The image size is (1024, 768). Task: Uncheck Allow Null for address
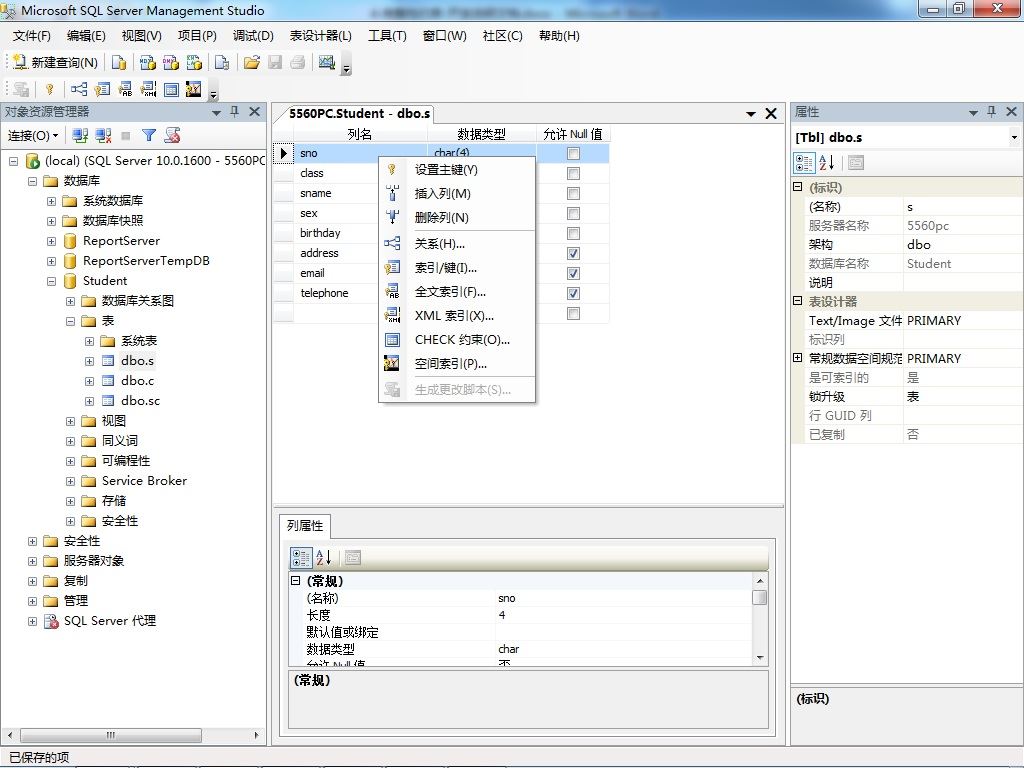573,253
